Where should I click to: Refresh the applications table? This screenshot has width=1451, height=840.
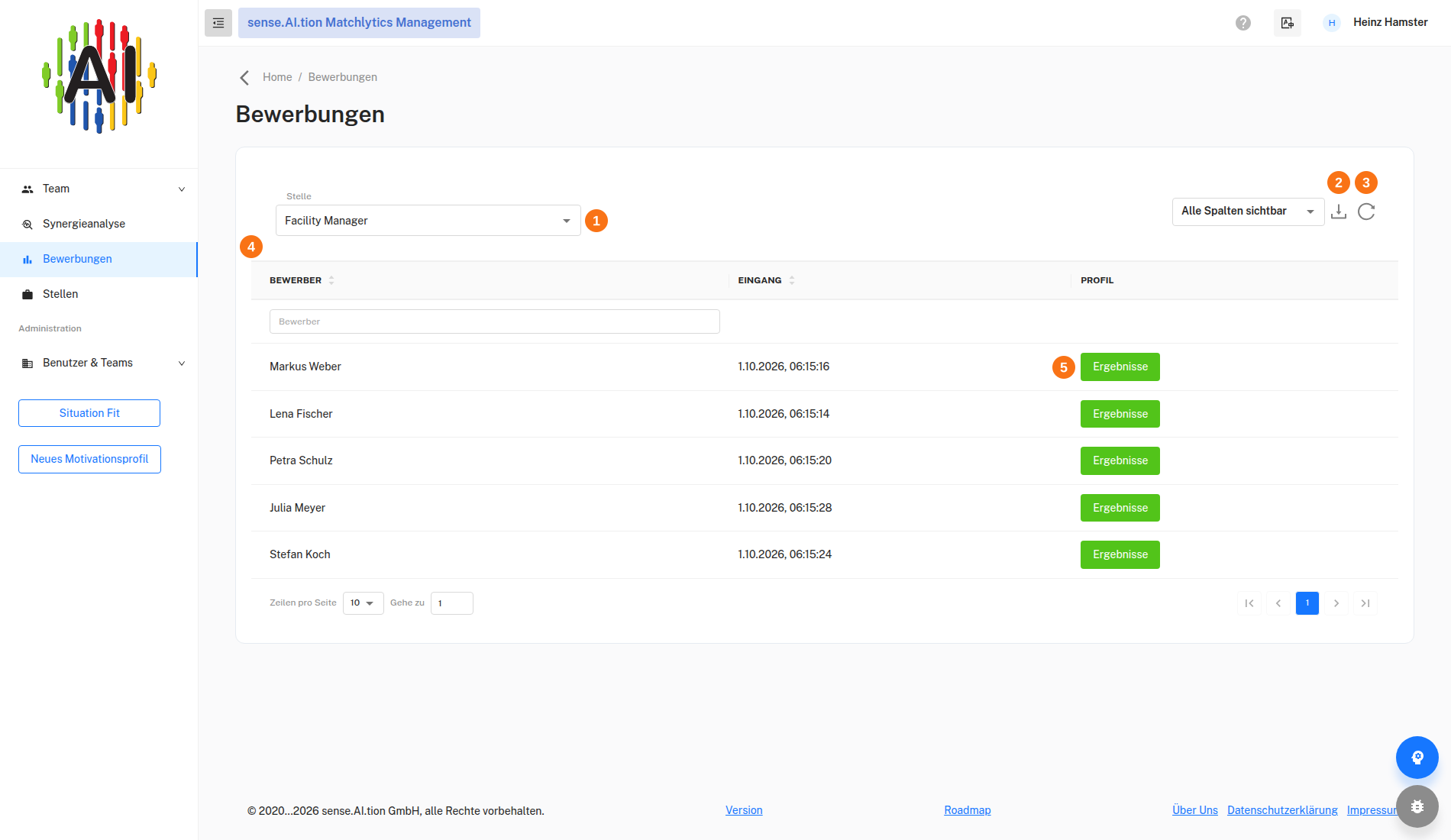click(x=1366, y=212)
